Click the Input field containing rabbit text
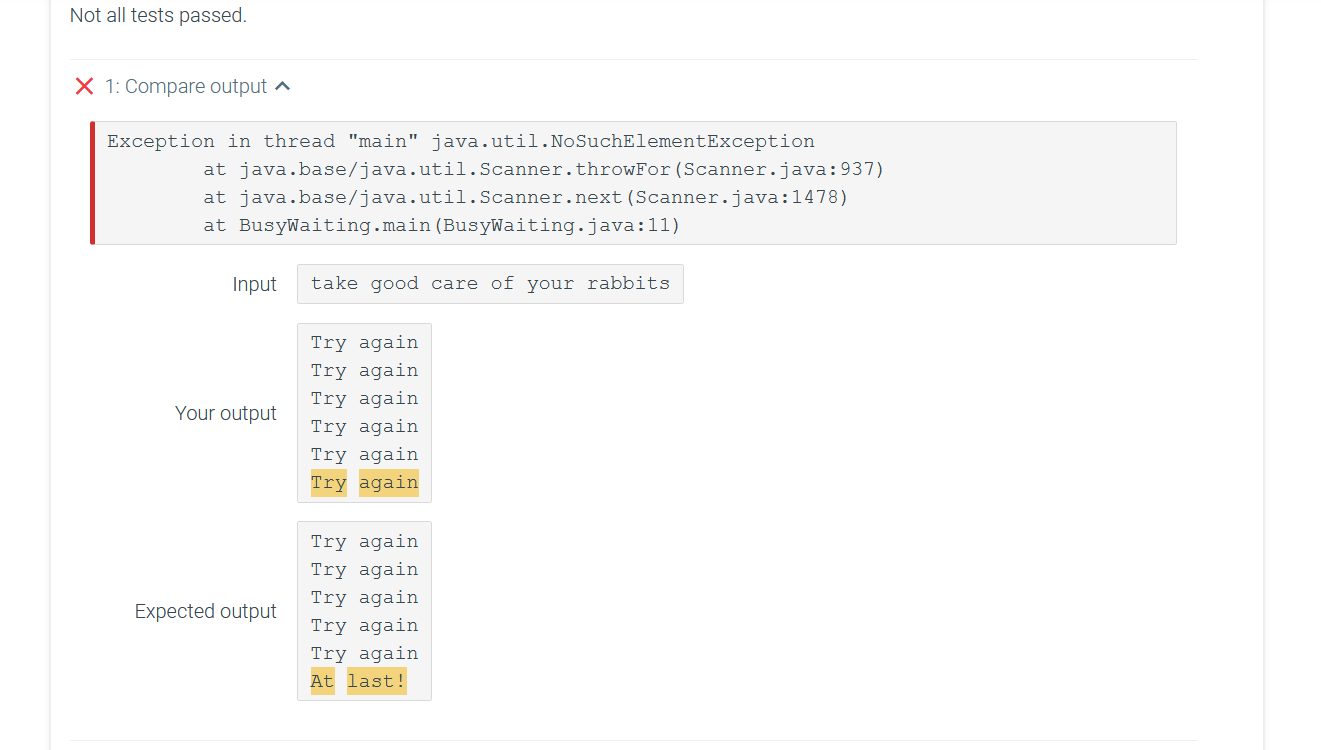This screenshot has height=750, width=1321. click(490, 283)
